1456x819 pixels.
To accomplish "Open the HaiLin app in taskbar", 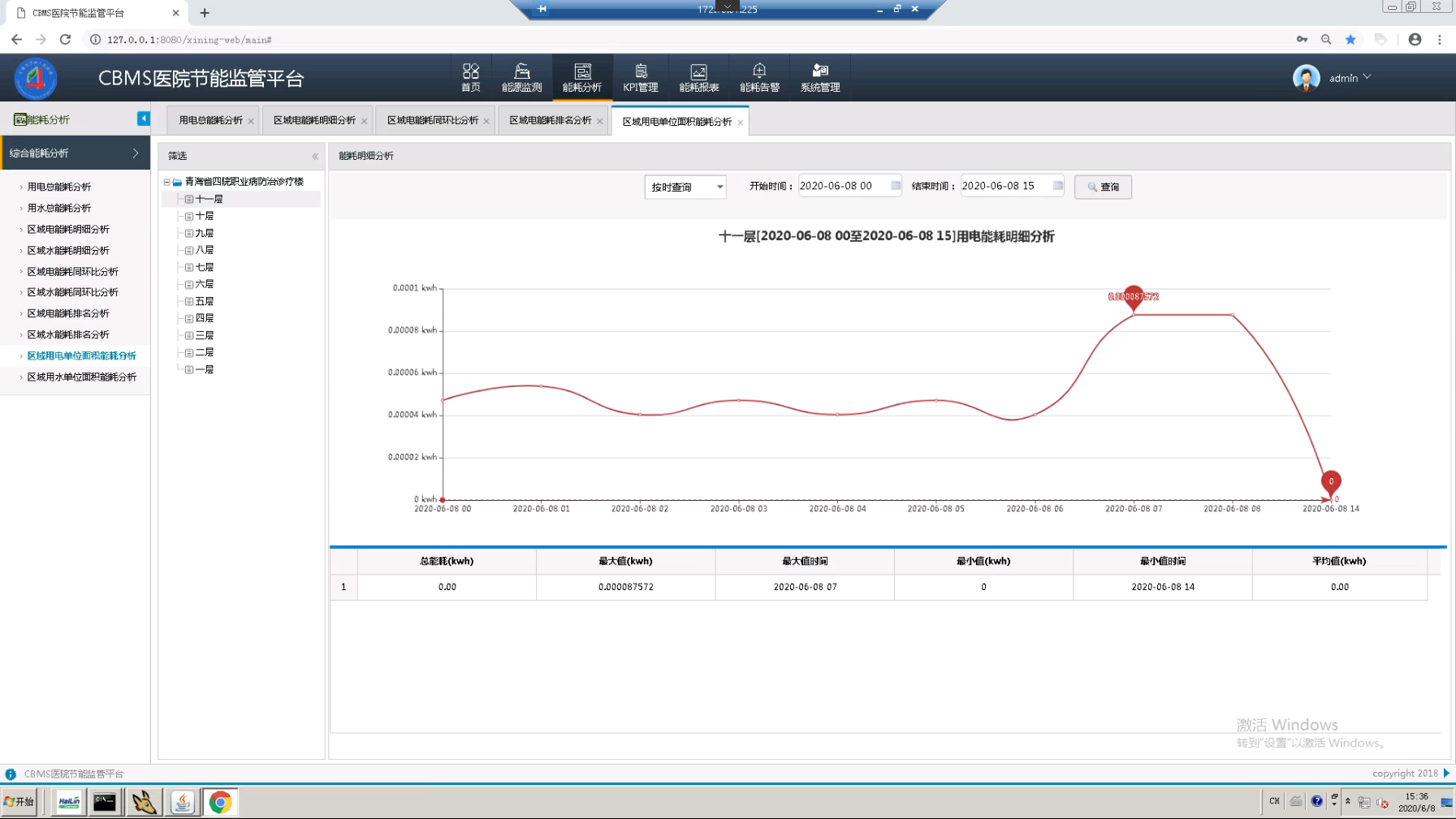I will [x=69, y=802].
